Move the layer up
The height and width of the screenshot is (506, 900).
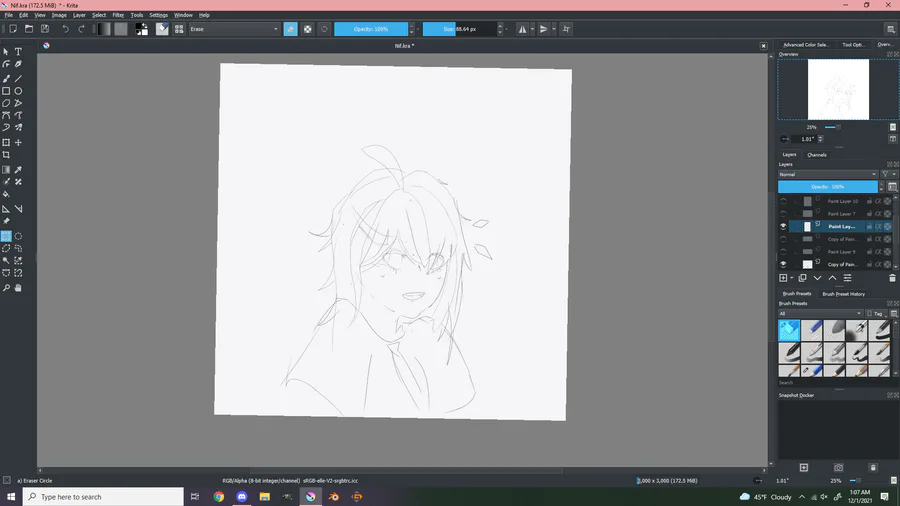click(x=832, y=278)
